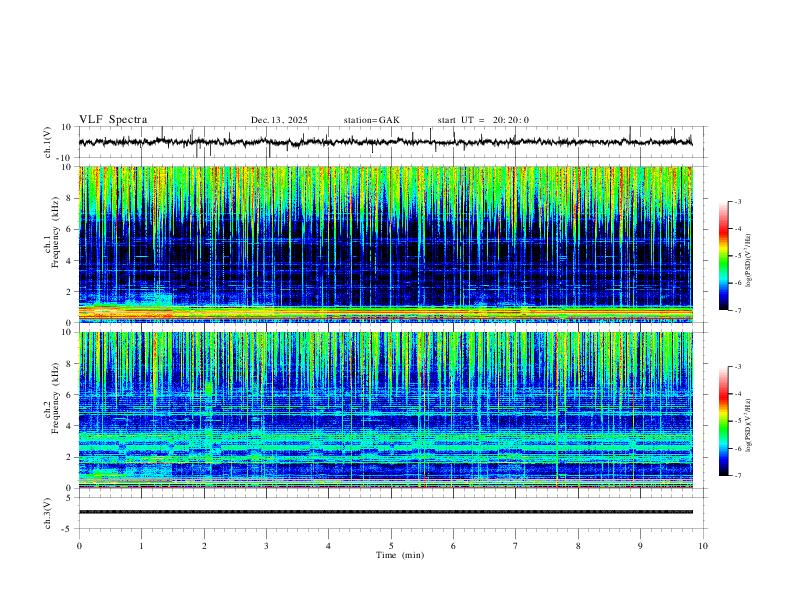
Task: Click the "1" minute tick on time axis
Action: coord(141,546)
